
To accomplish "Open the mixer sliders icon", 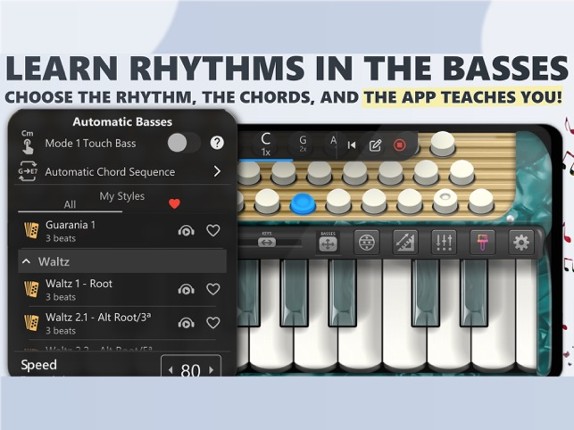I will pos(444,242).
